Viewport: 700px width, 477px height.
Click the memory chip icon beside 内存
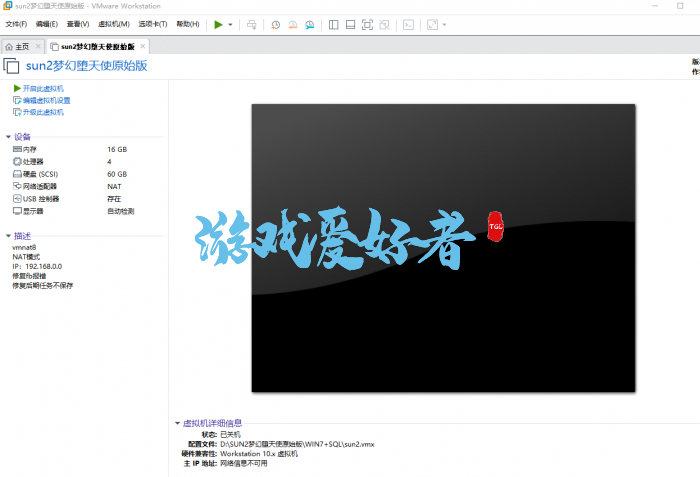click(x=17, y=149)
